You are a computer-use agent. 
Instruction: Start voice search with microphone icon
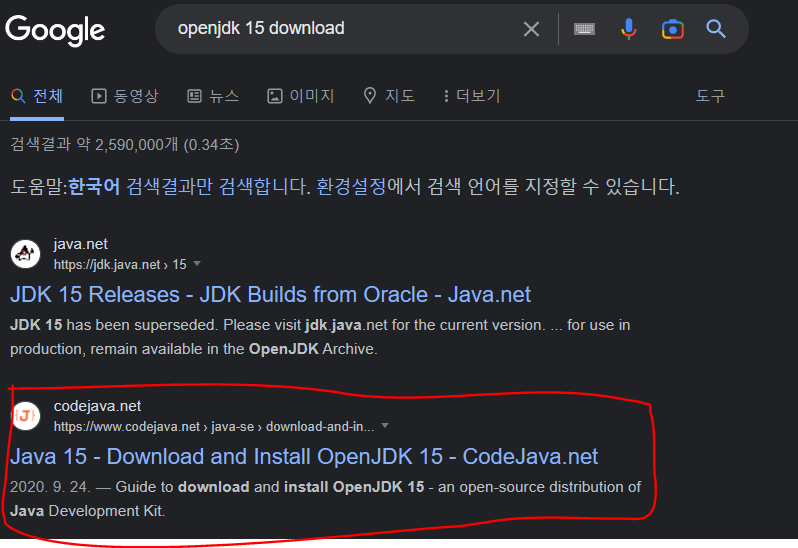(629, 29)
